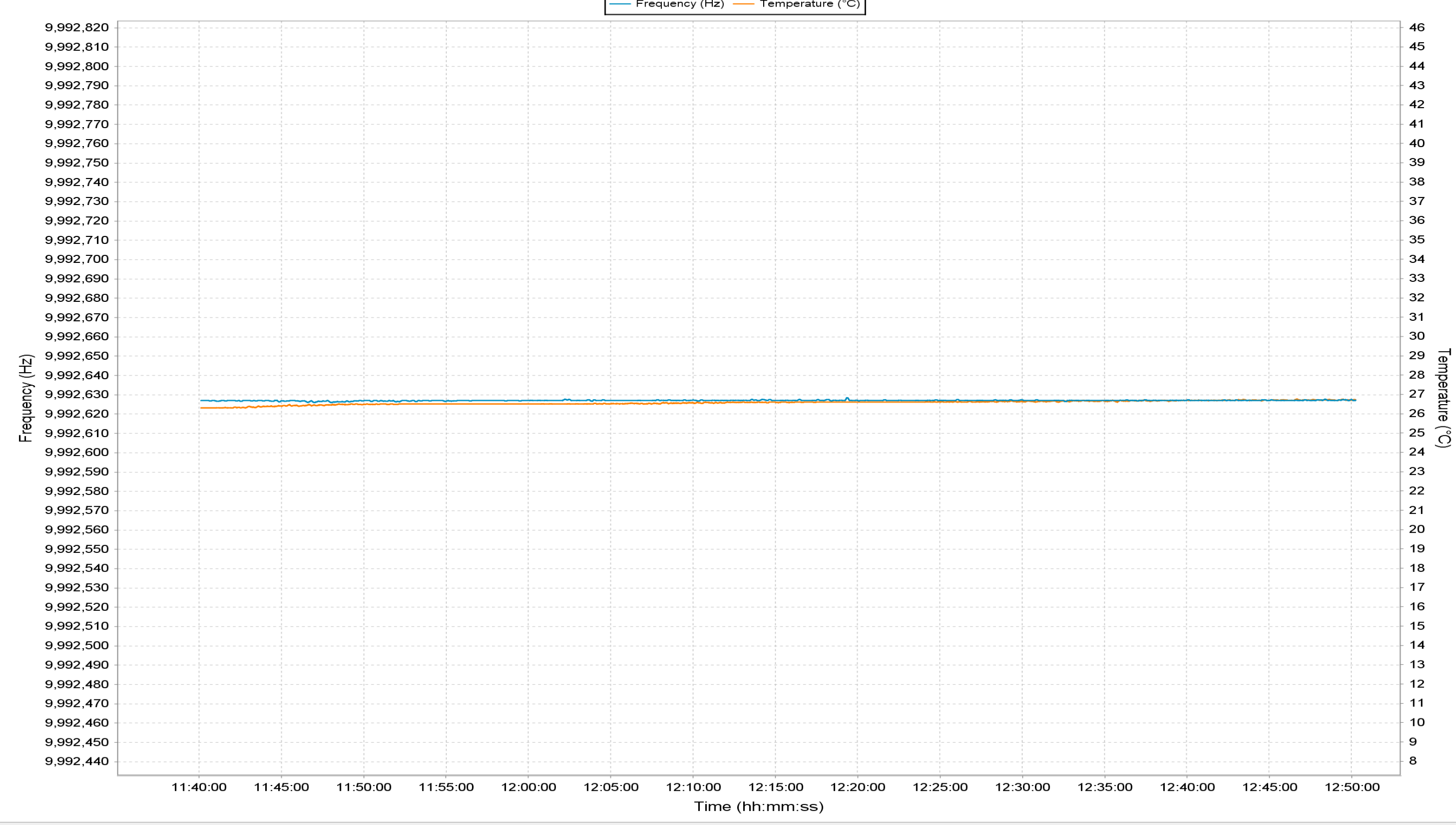Click the 12:35:00 time tick label
This screenshot has height=825, width=1456.
pos(1105,787)
